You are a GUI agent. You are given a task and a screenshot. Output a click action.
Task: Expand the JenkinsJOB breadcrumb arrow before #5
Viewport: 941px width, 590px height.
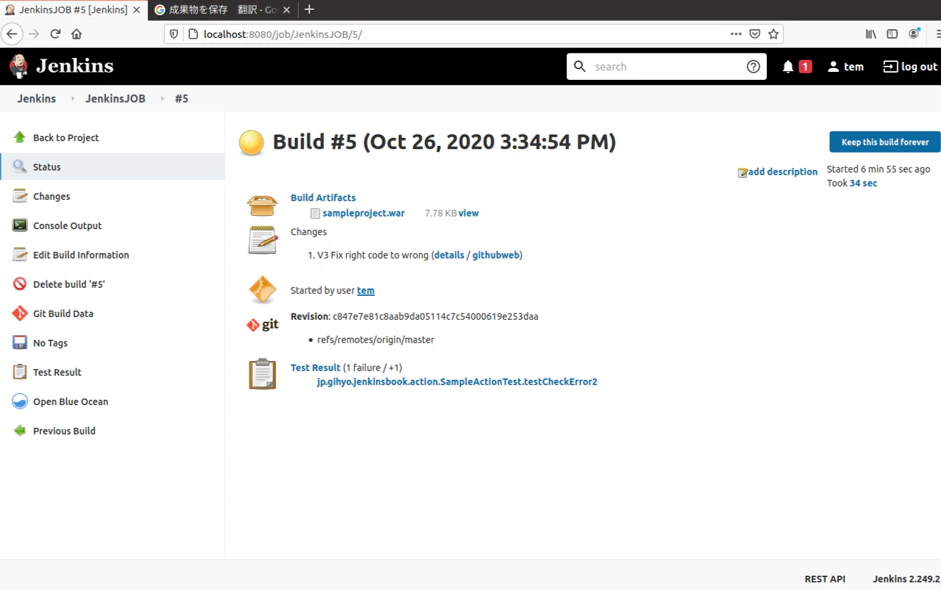tap(162, 98)
